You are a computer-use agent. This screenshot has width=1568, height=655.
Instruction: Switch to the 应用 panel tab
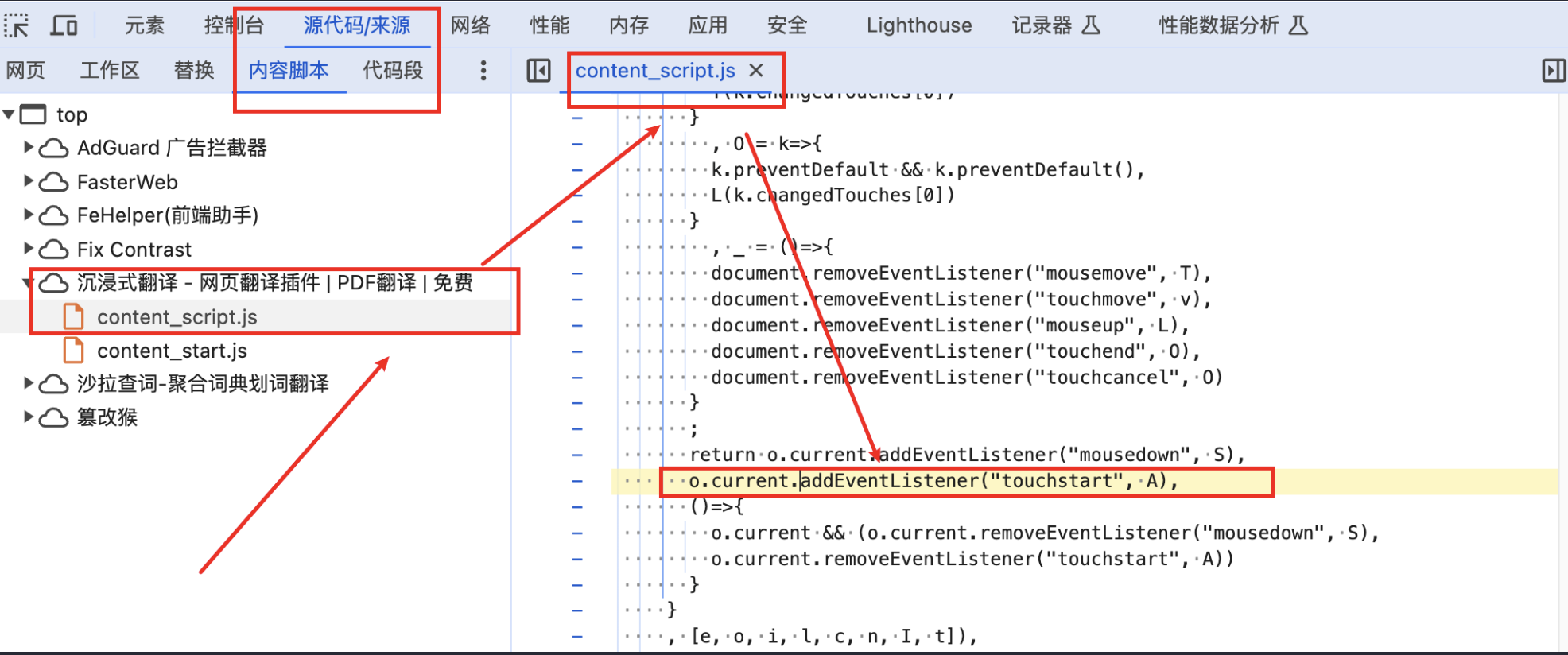click(708, 25)
